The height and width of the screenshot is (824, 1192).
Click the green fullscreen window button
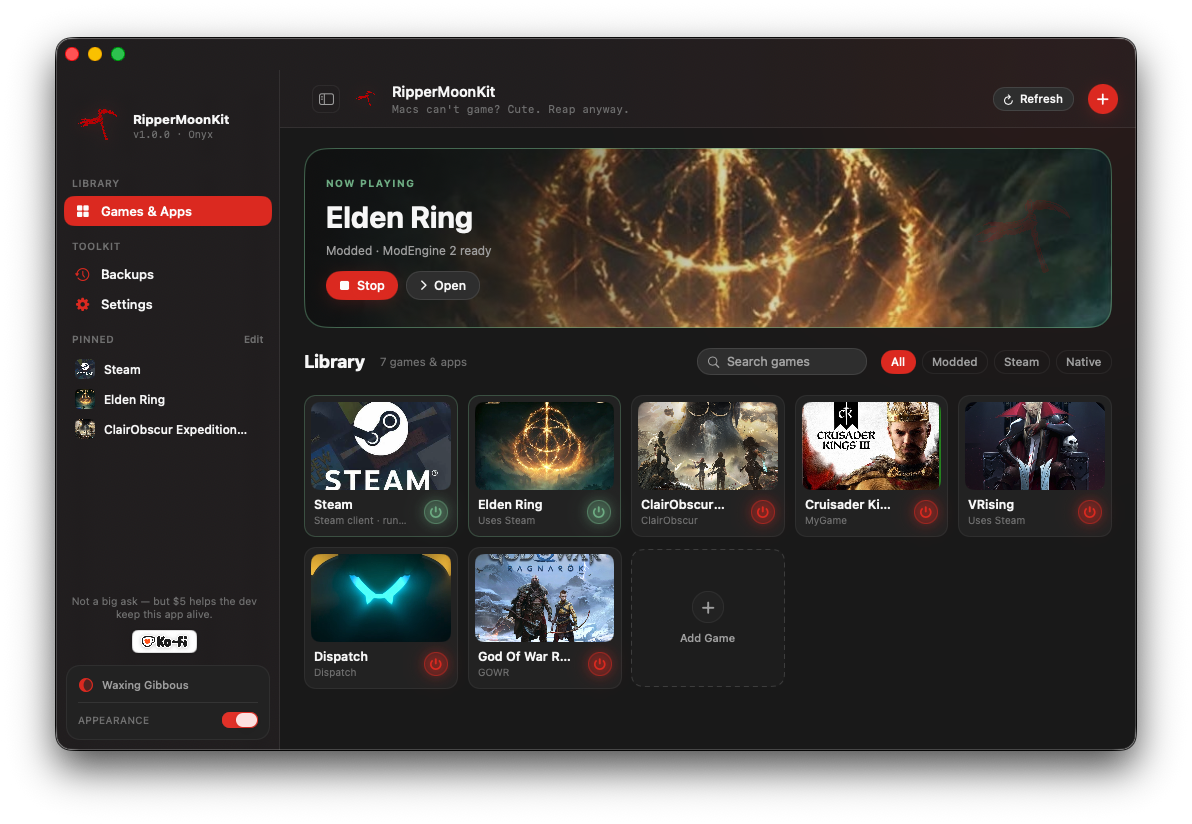(118, 54)
